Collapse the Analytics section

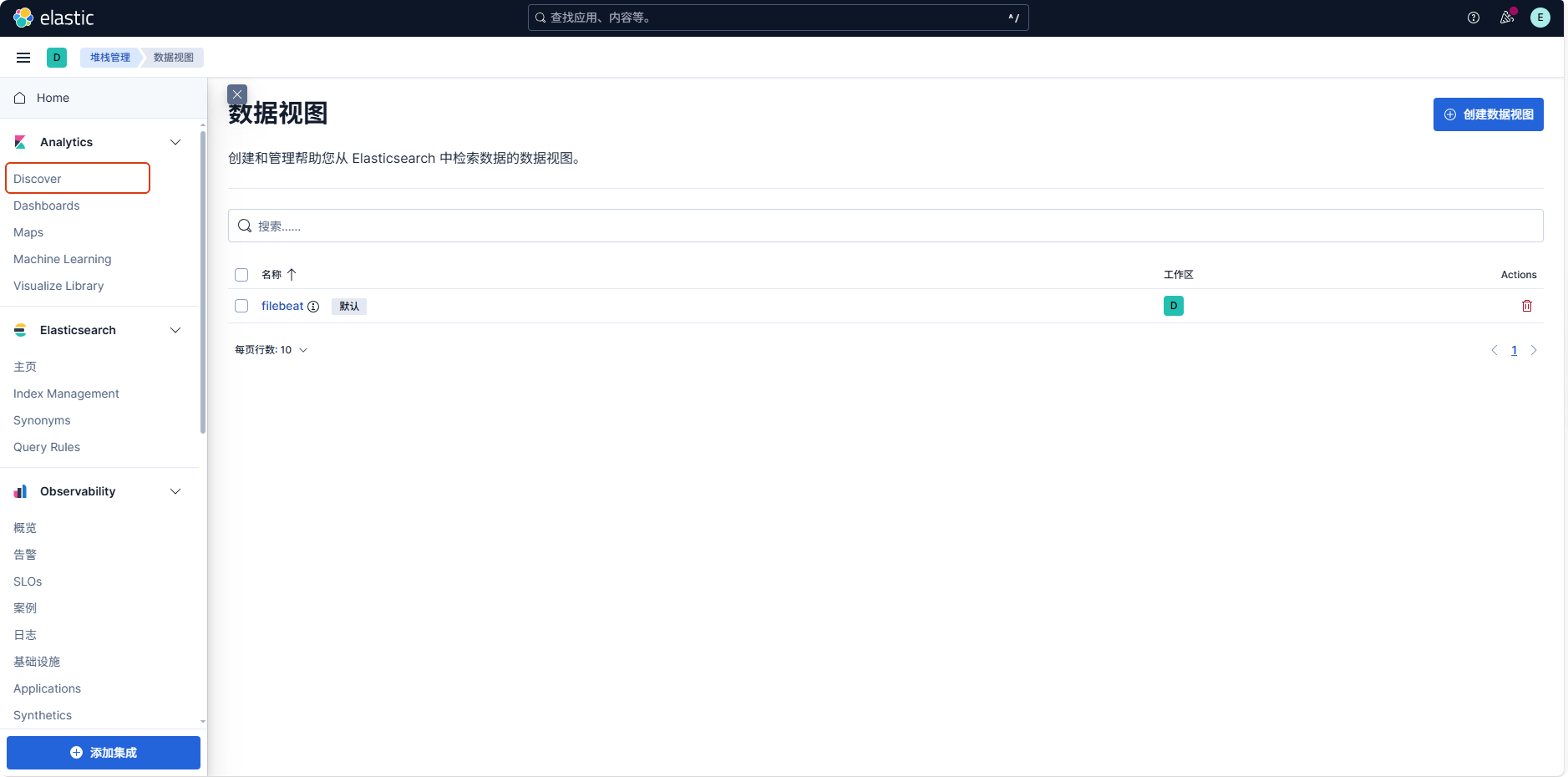175,142
